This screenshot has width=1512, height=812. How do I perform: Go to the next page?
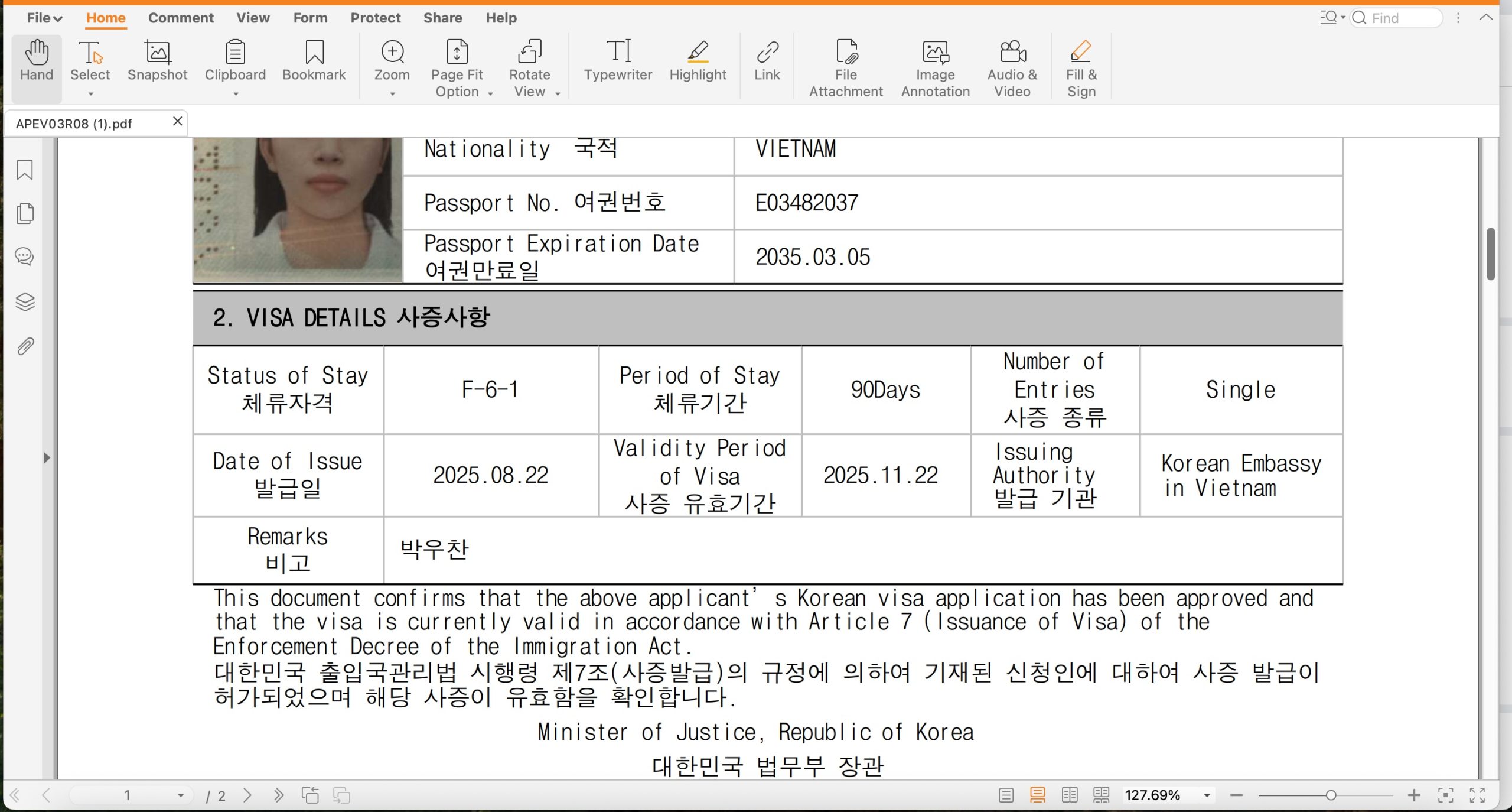click(247, 795)
